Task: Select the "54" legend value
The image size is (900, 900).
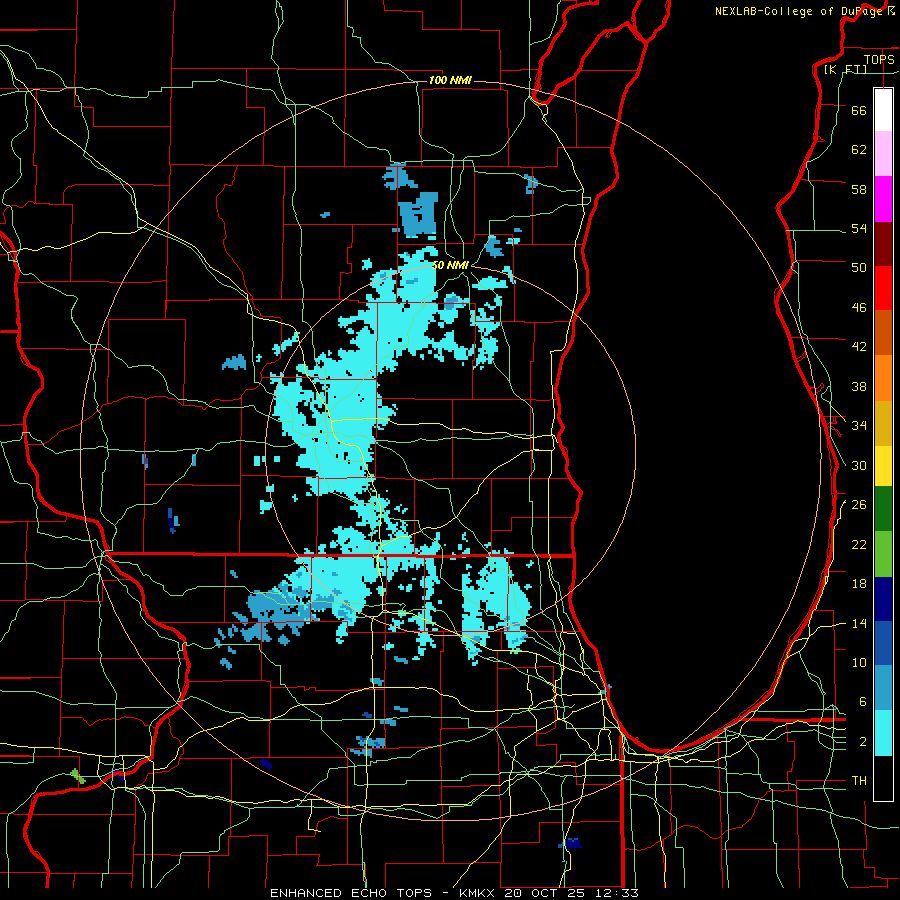Action: [859, 228]
